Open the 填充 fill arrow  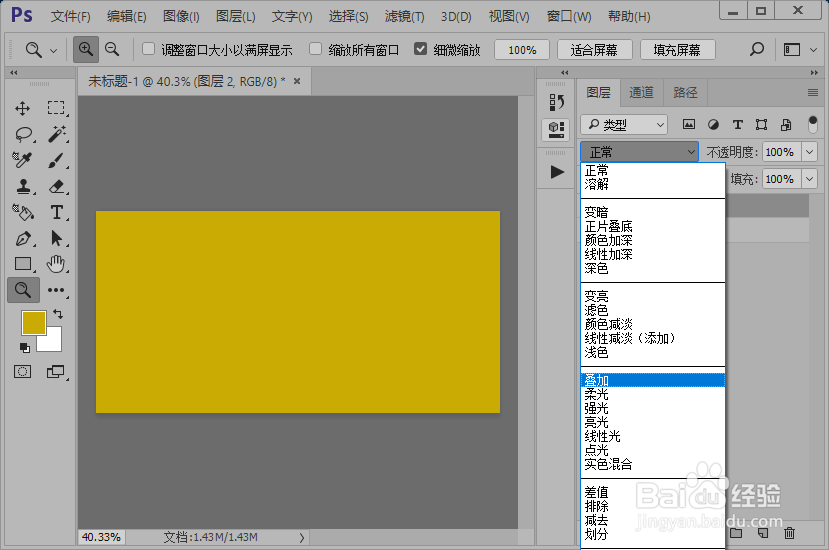[x=809, y=179]
